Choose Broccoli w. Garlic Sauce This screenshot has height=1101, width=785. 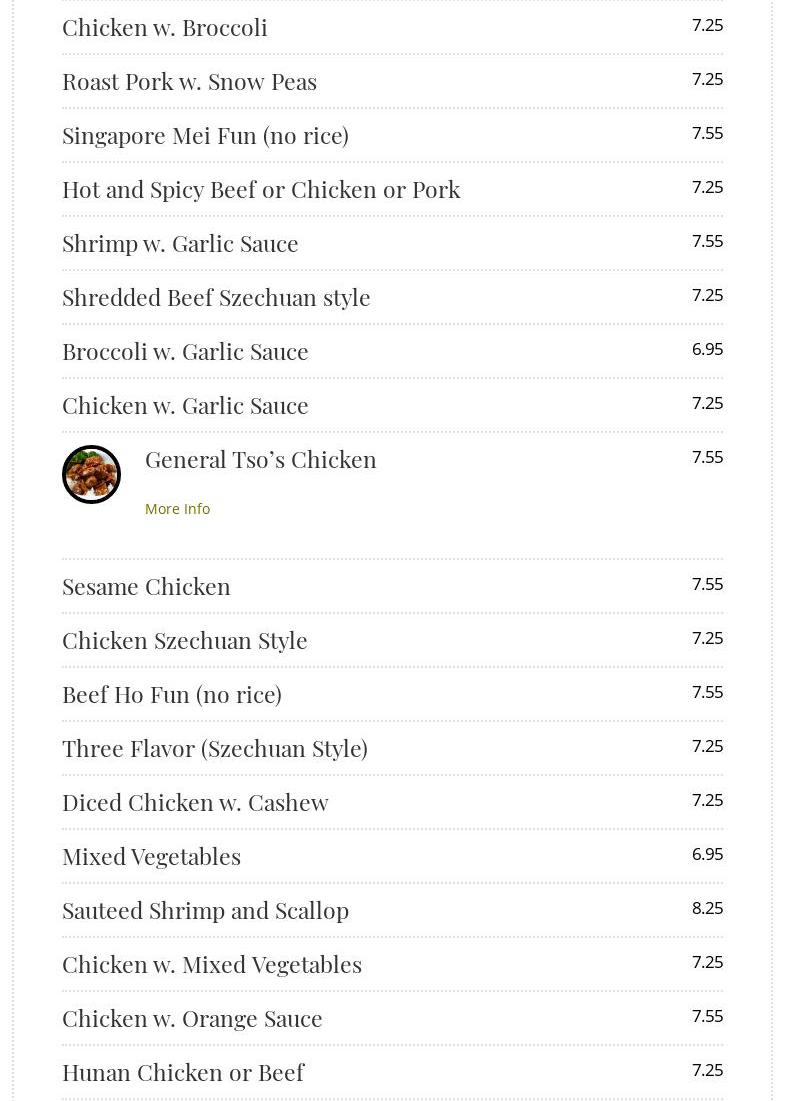(x=185, y=351)
